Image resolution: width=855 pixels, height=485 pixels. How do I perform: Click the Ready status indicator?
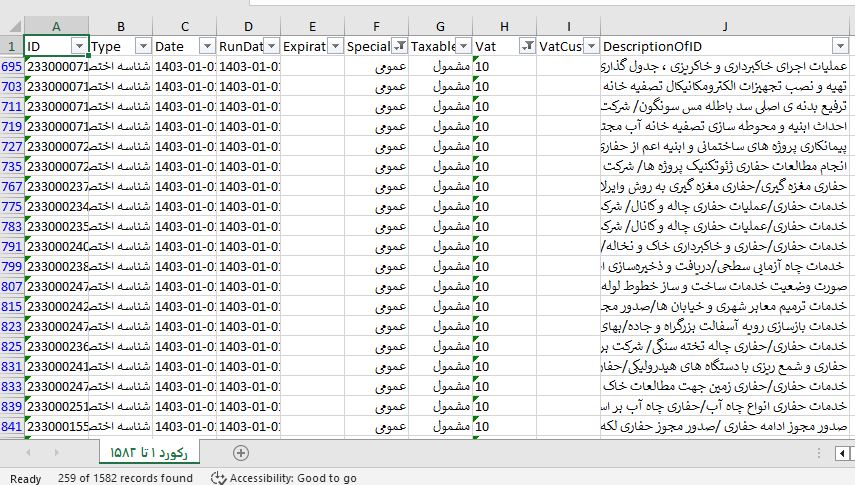pyautogui.click(x=26, y=478)
